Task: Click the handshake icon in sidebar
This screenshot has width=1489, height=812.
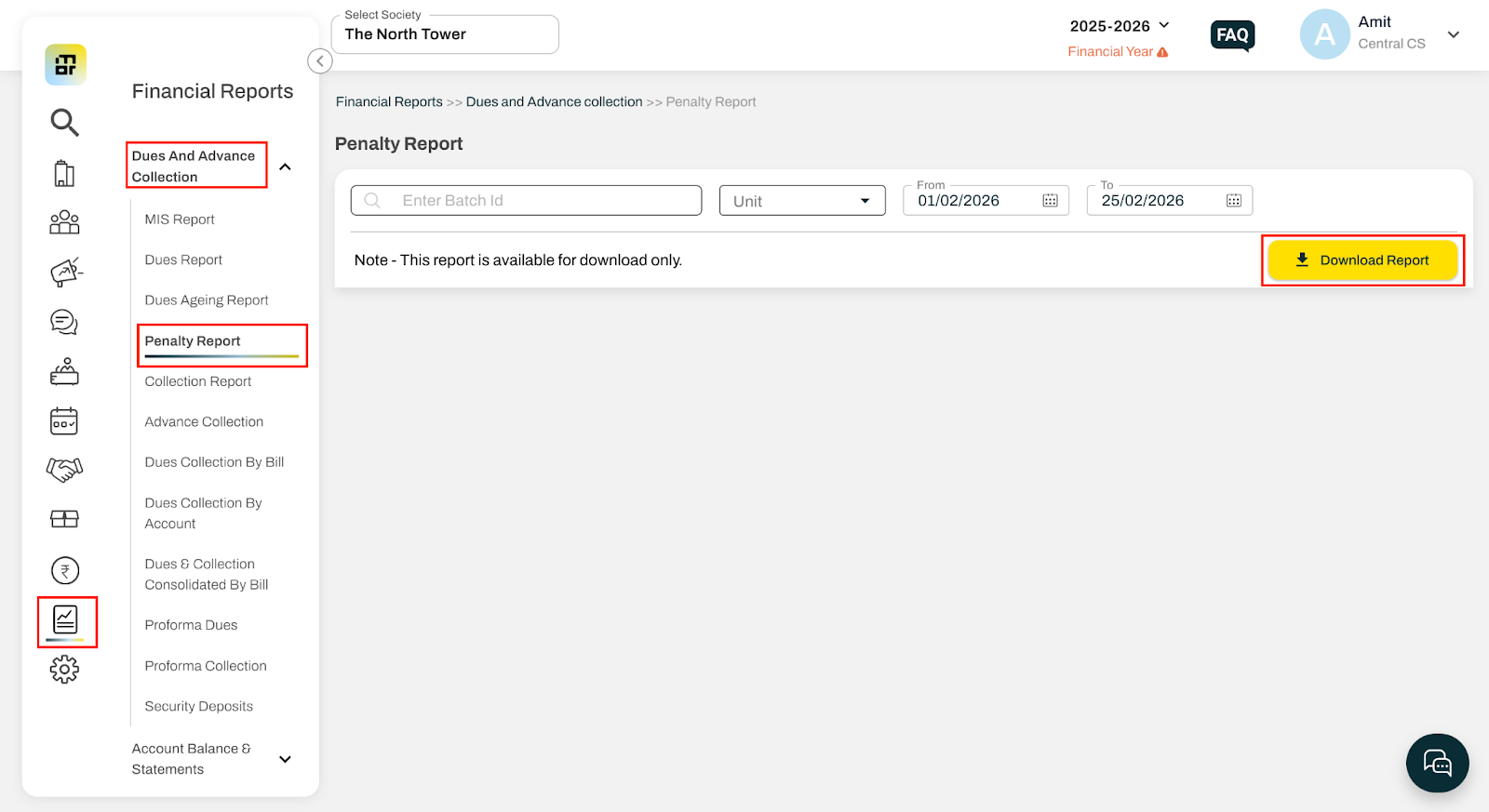Action: (64, 469)
